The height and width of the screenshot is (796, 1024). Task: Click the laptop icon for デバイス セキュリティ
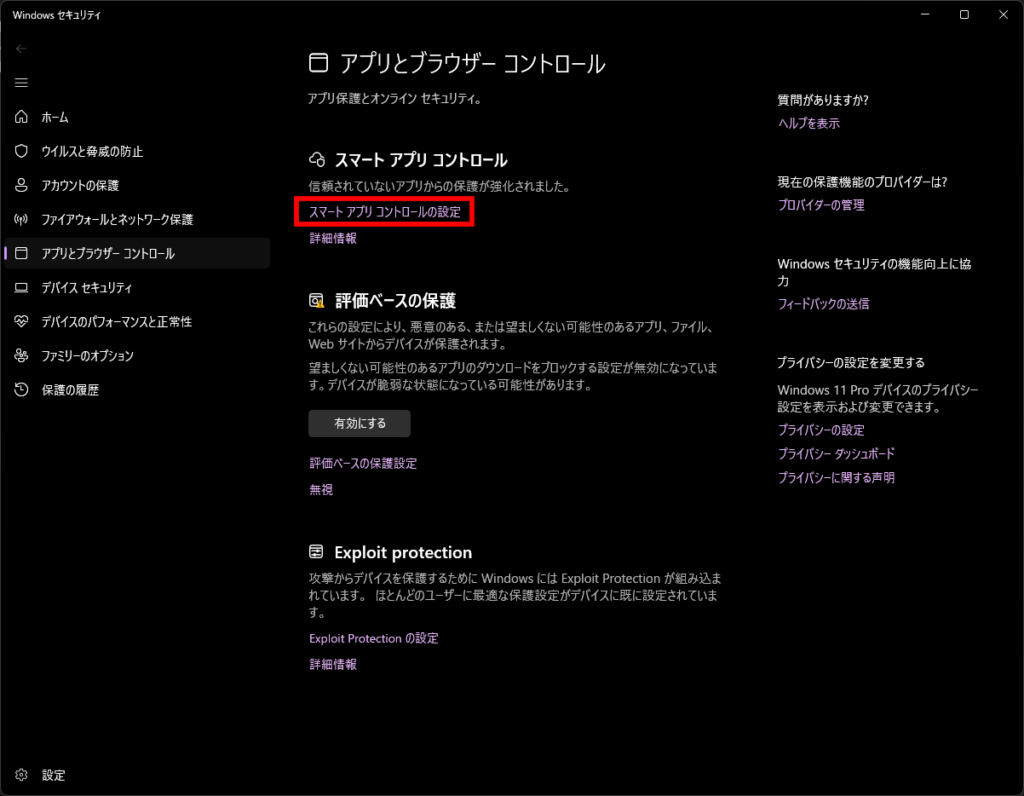pos(22,287)
